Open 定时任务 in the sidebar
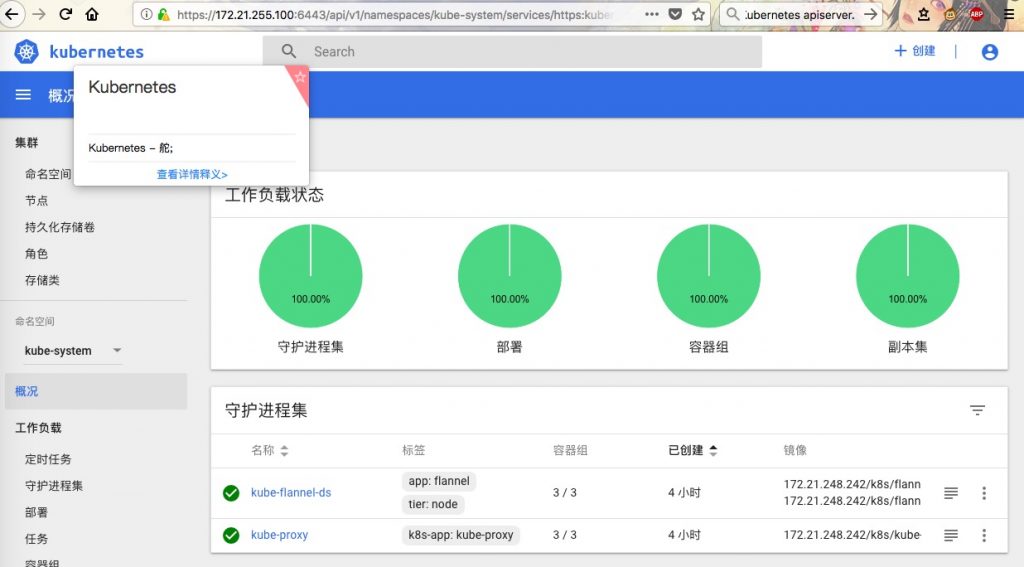This screenshot has height=567, width=1024. 48,459
